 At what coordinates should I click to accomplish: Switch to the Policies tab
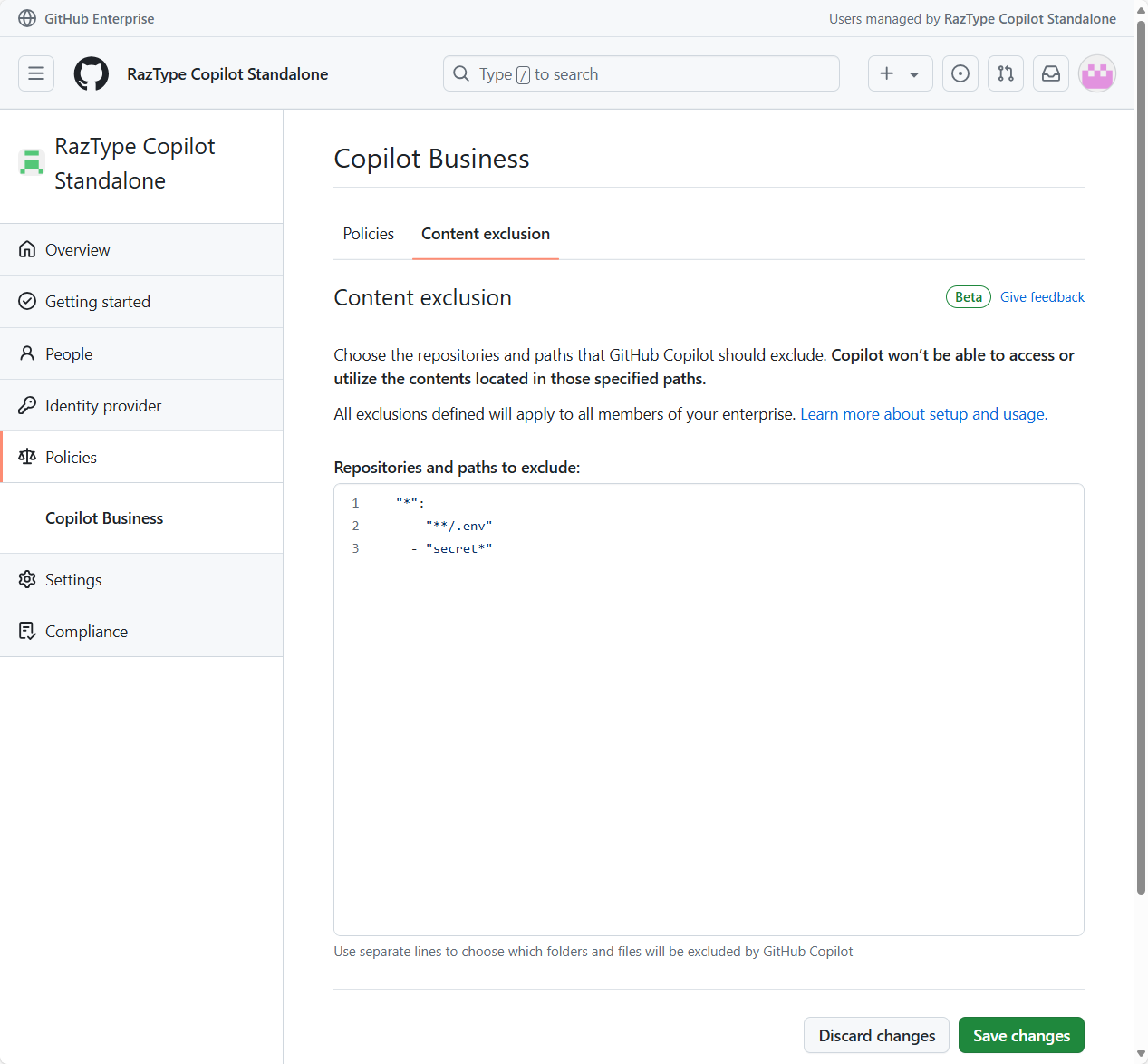[x=368, y=233]
